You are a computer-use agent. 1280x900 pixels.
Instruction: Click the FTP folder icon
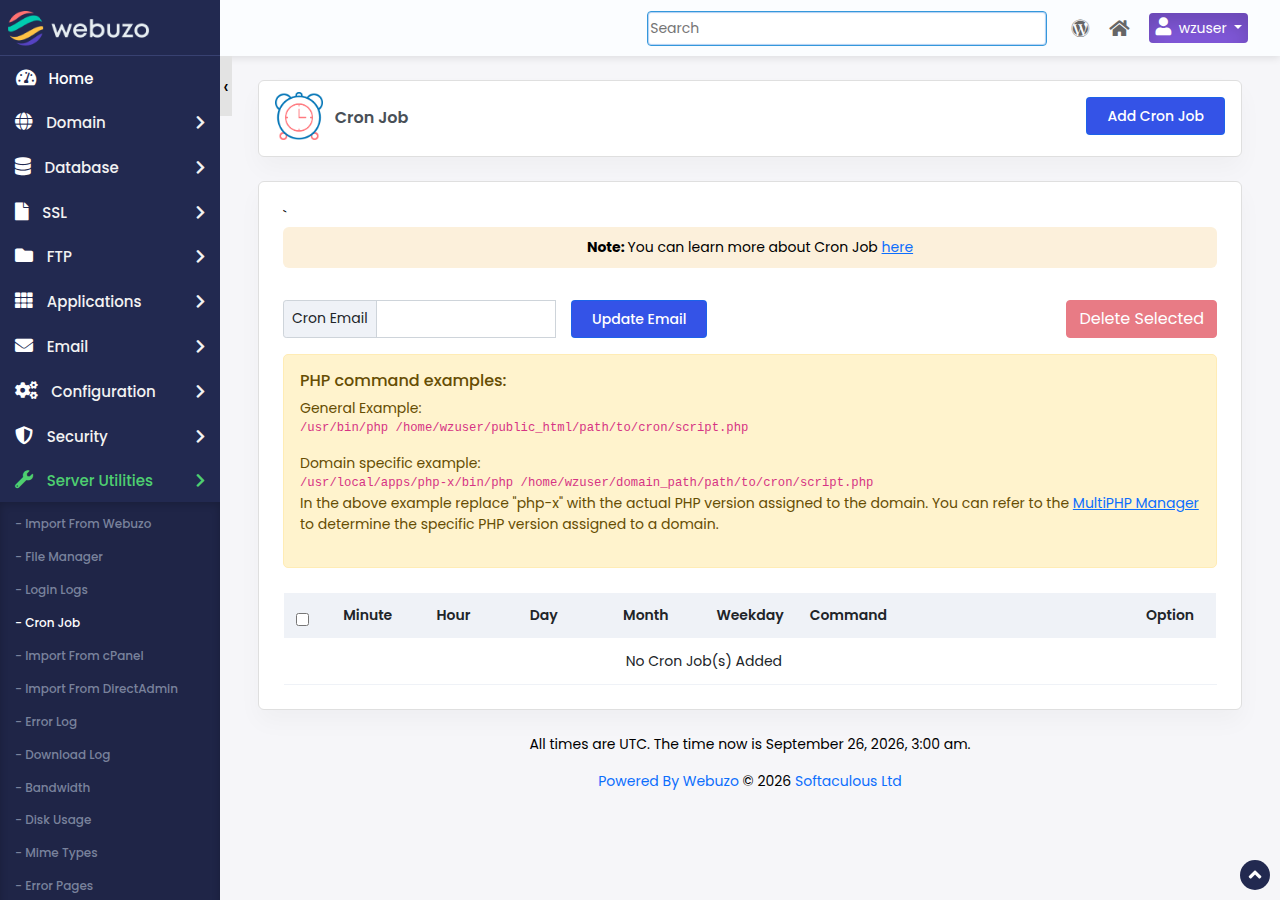(x=24, y=256)
